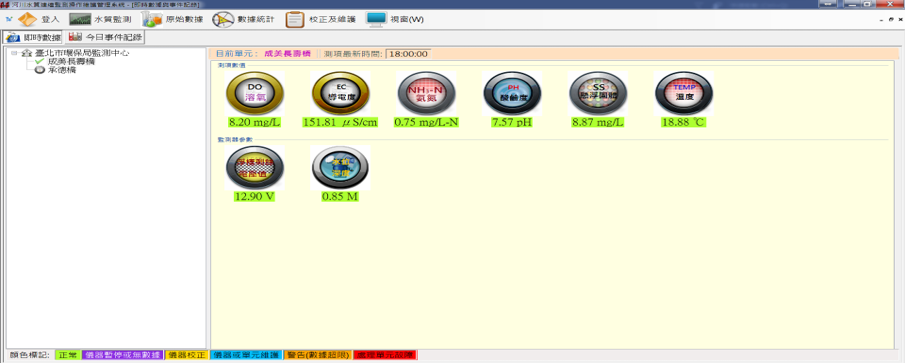Viewport: 905px width, 363px height.
Task: Select the water depth gauge icon
Action: point(341,168)
